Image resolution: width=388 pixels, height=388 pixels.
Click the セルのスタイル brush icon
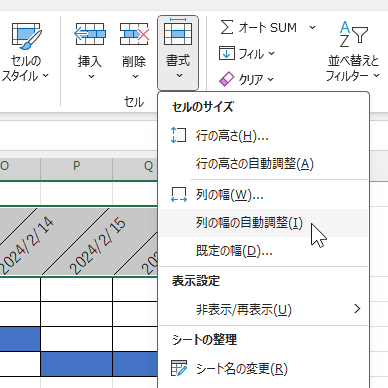tap(27, 36)
